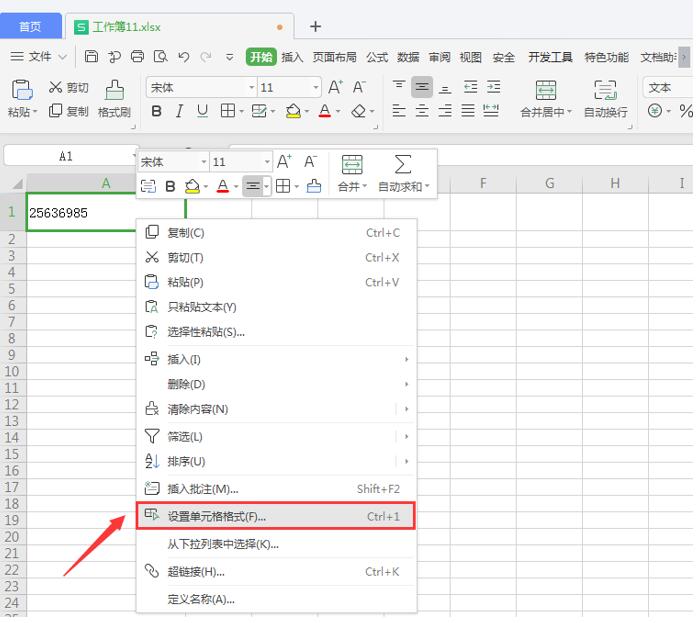Image resolution: width=697 pixels, height=623 pixels.
Task: Switch to the 插入 ribbon tab
Action: point(292,57)
